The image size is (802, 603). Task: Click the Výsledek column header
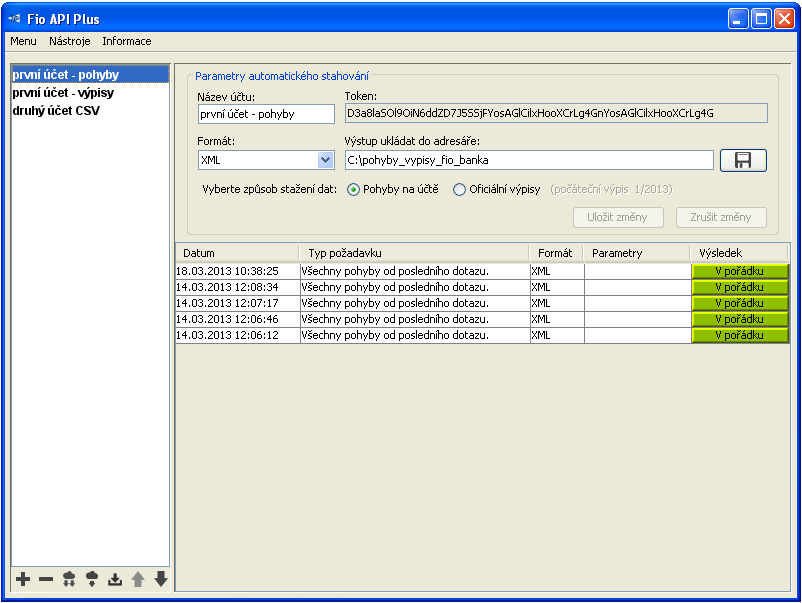(739, 253)
